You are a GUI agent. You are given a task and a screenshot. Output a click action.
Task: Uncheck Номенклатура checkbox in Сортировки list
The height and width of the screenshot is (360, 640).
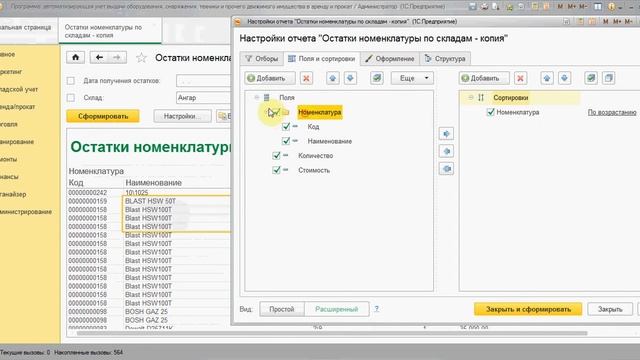pos(491,112)
